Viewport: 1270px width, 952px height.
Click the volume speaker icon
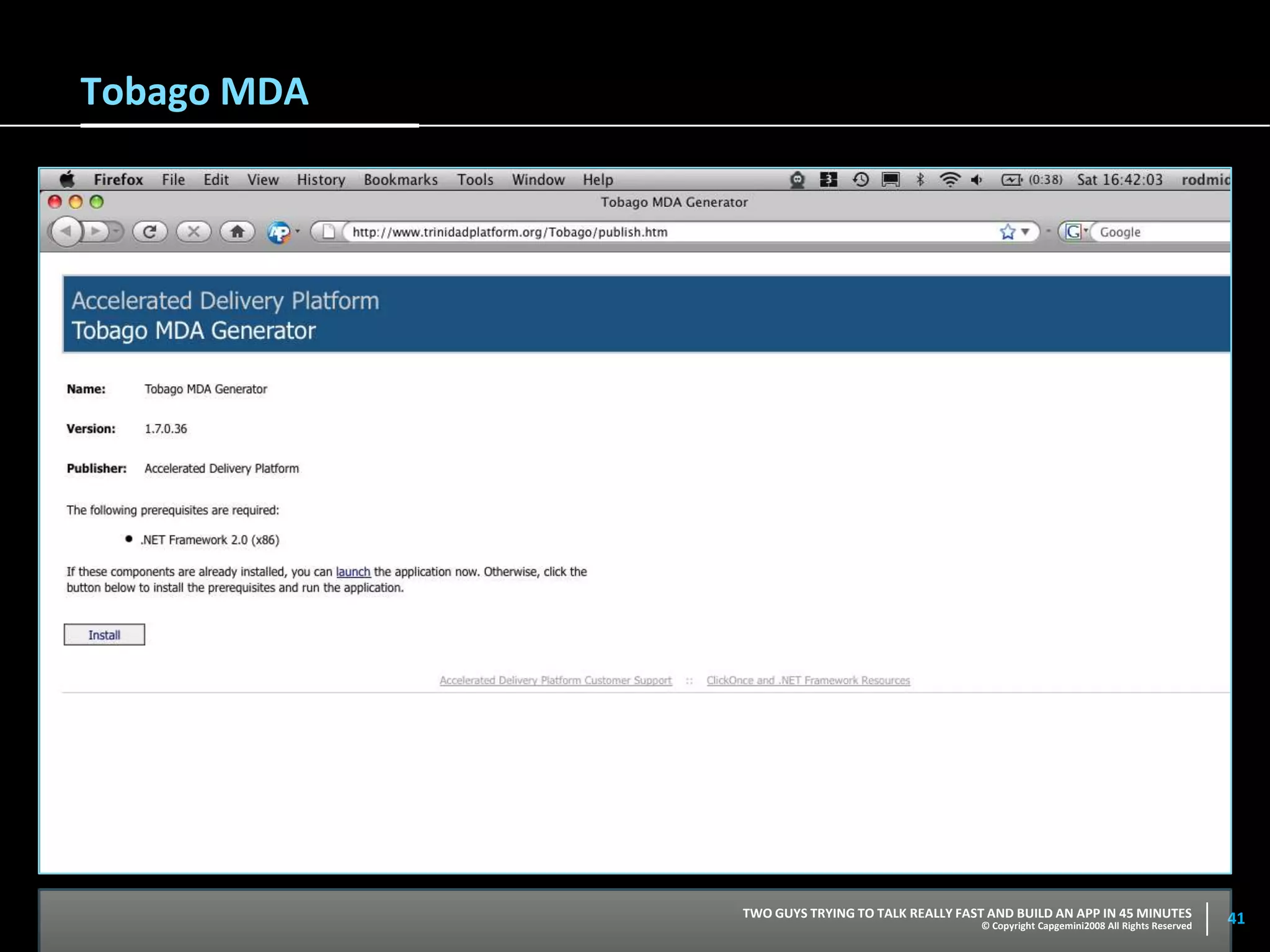tap(977, 180)
